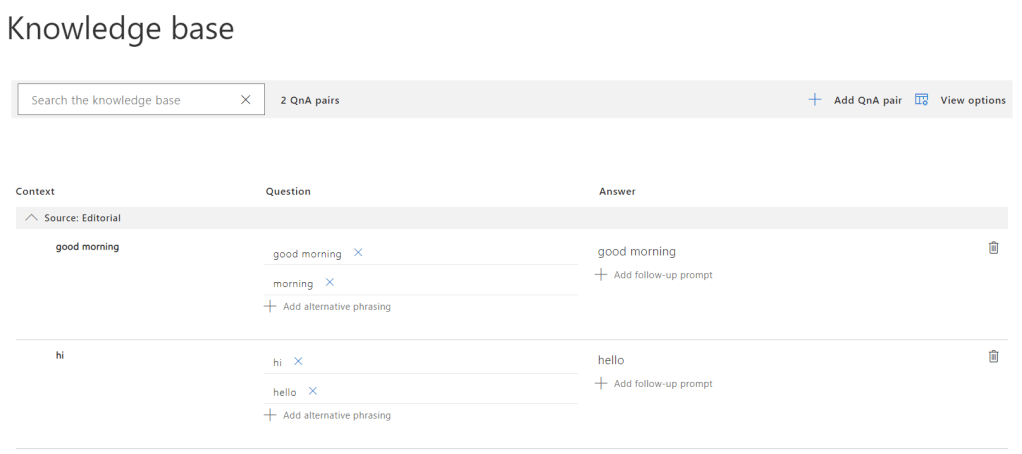This screenshot has height=454, width=1022.
Task: Click the Add QnA pair plus icon
Action: point(815,100)
